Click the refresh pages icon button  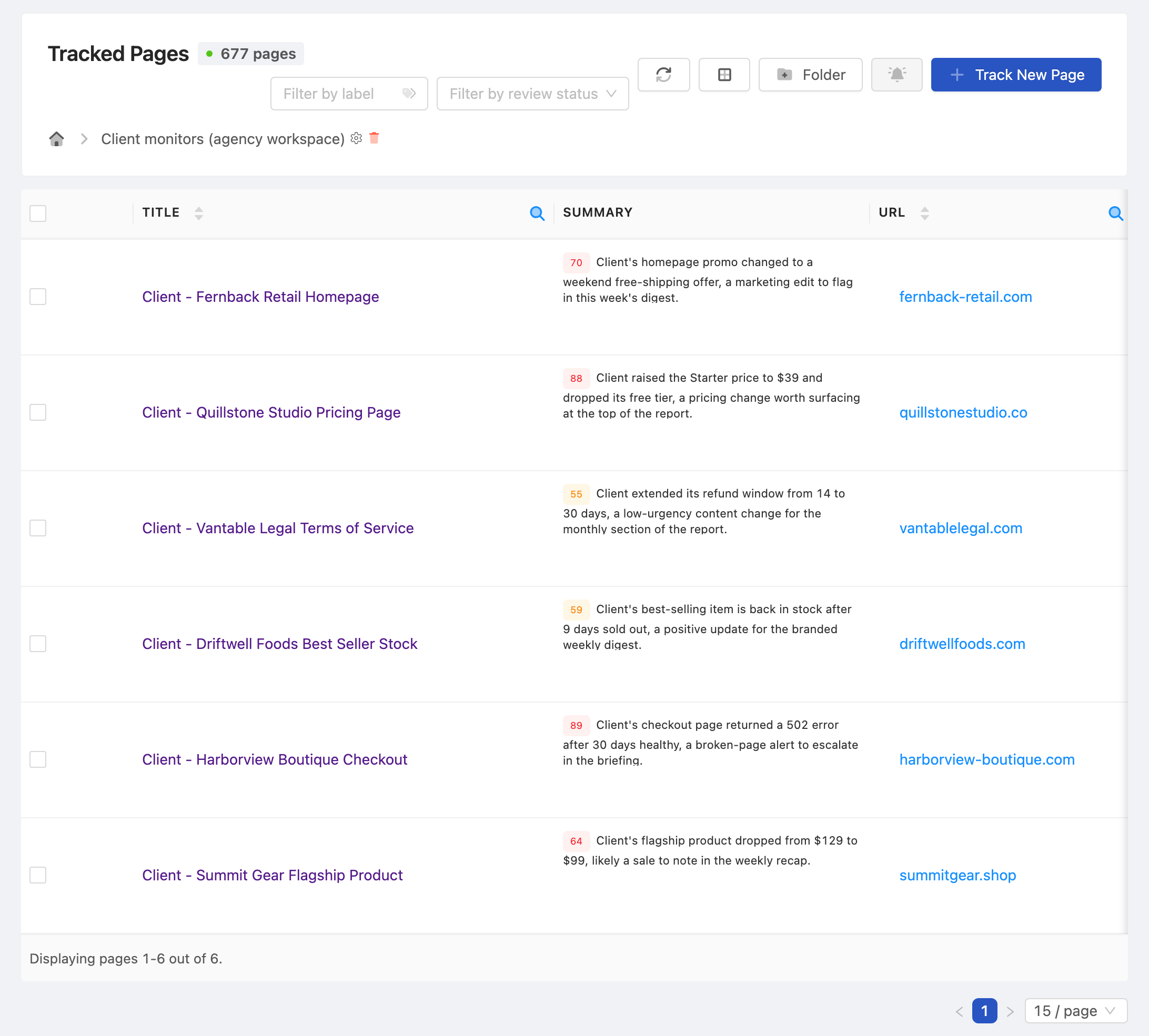point(663,75)
